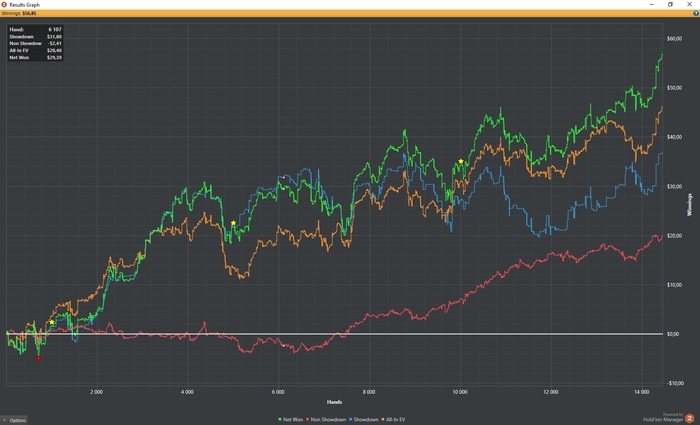Click the red heart marker at graph low point

coord(38,358)
